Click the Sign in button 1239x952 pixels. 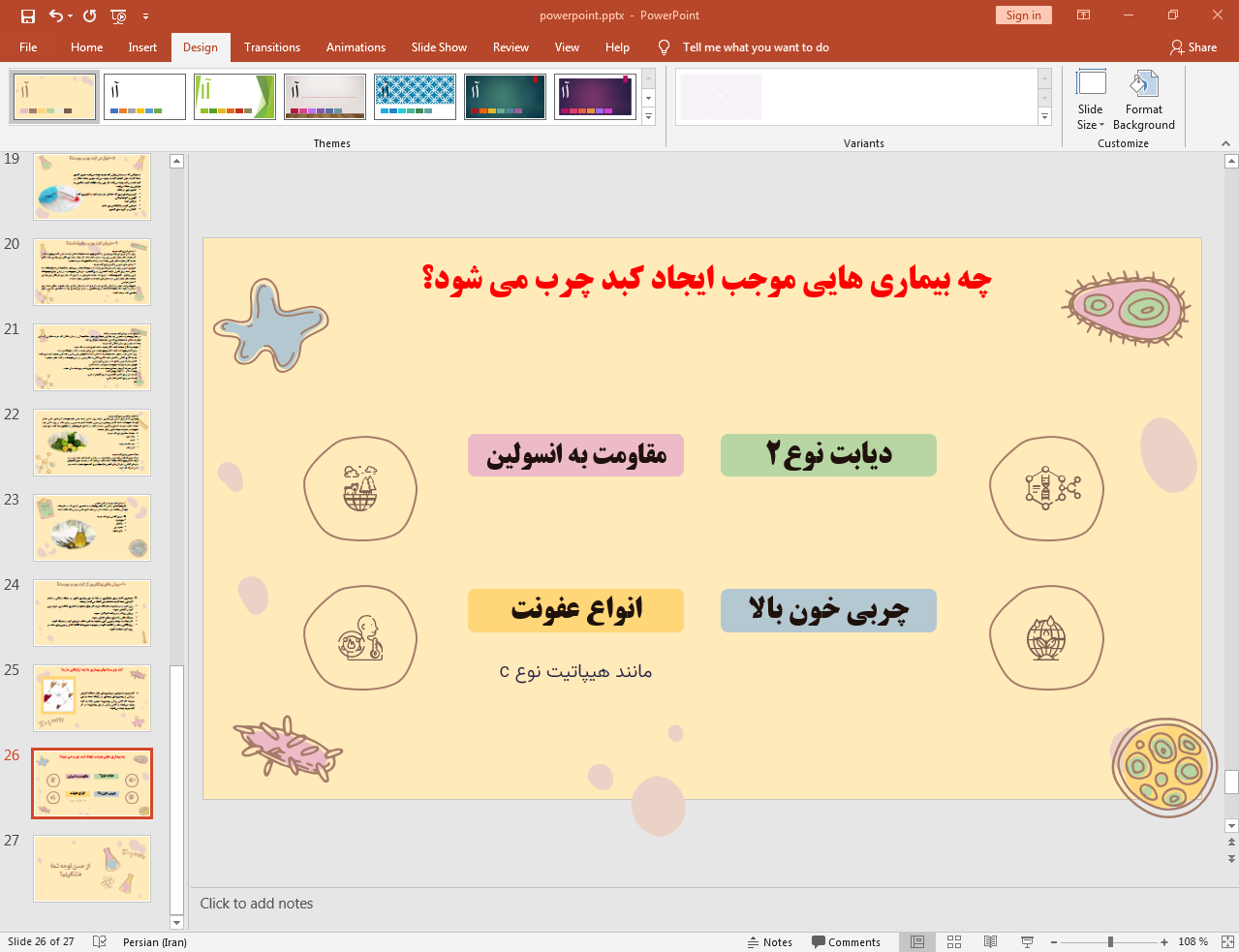(x=1023, y=15)
